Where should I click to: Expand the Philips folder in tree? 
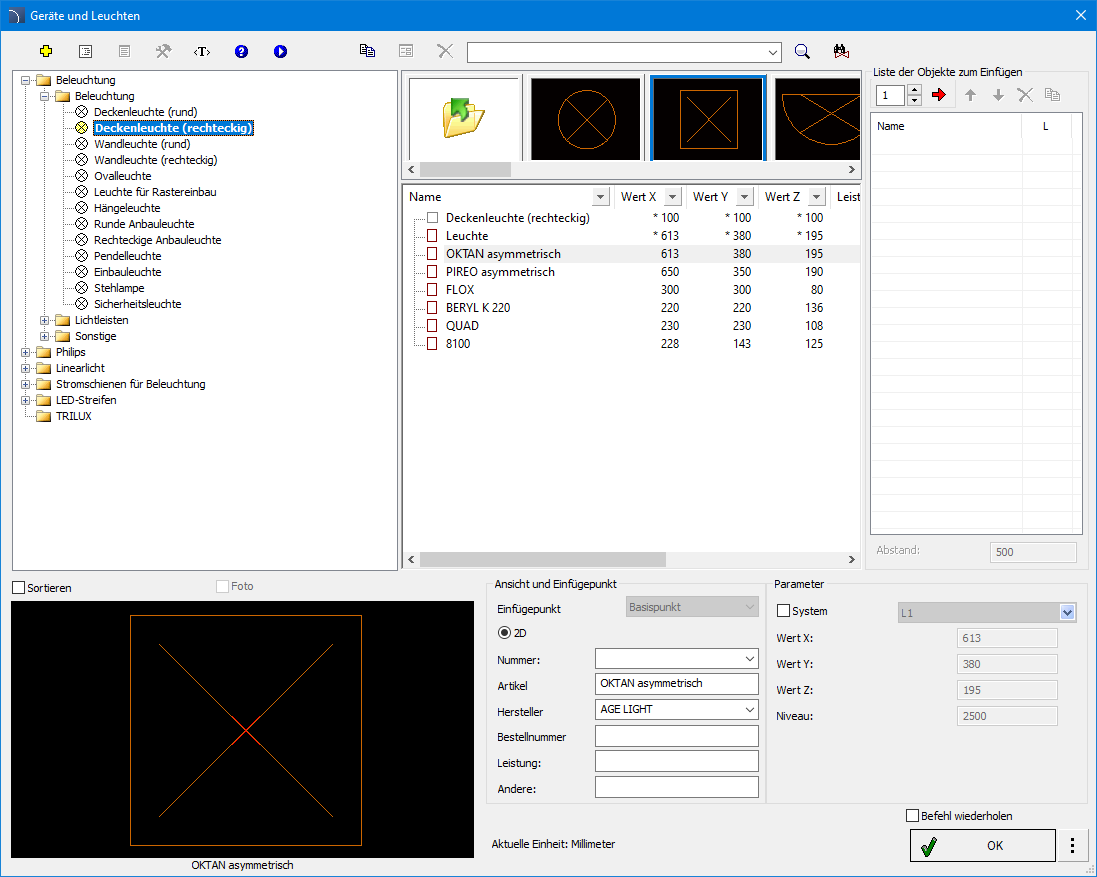click(x=26, y=352)
